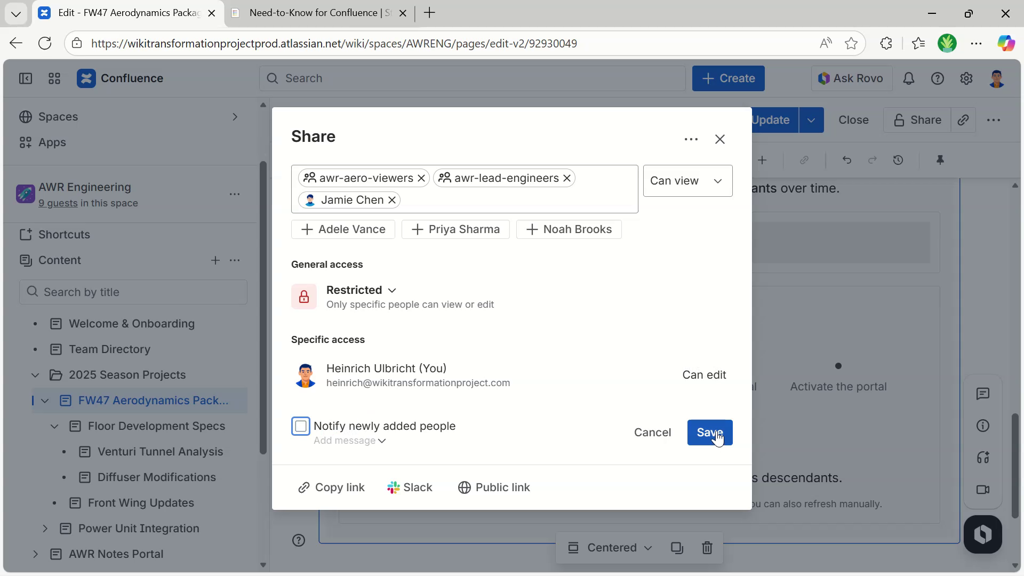The image size is (1024, 576).
Task: Close the Share dialog with X
Action: coord(720,139)
